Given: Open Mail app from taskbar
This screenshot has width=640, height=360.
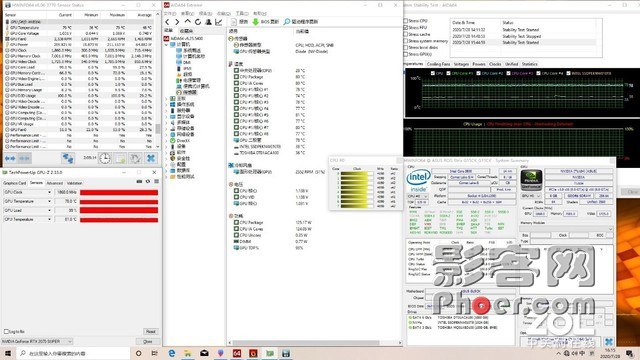Looking at the screenshot, I should (x=204, y=353).
